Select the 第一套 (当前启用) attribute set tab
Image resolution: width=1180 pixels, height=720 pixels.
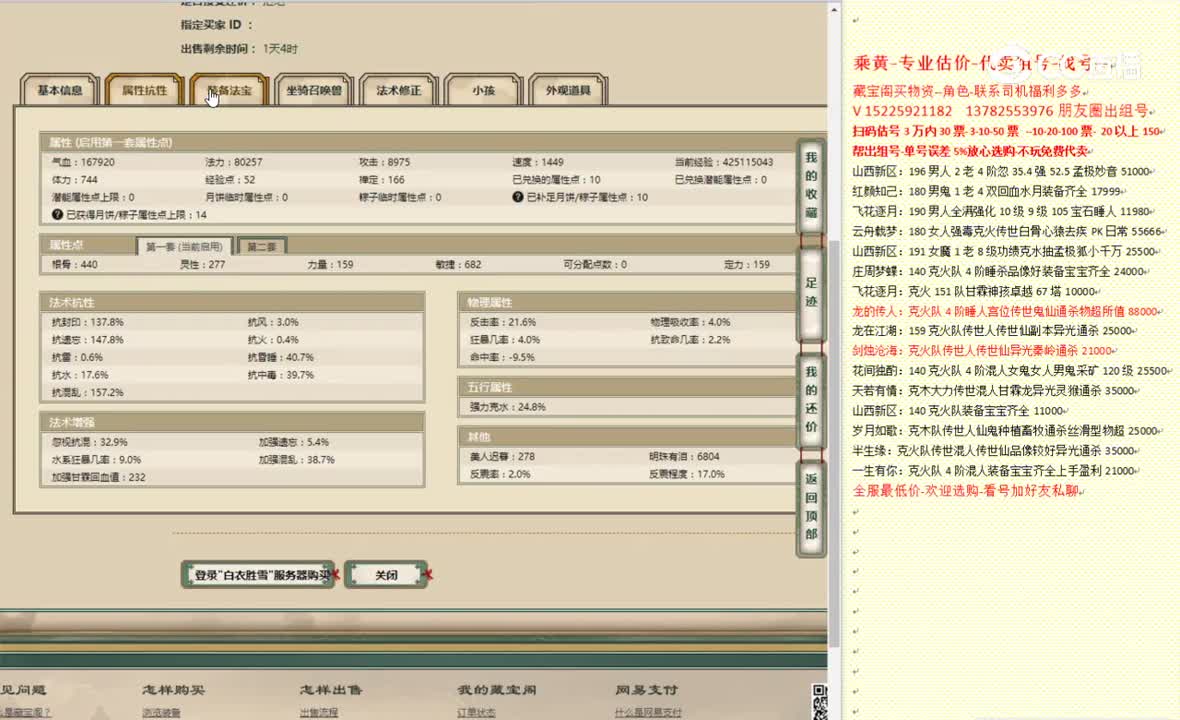pos(184,246)
